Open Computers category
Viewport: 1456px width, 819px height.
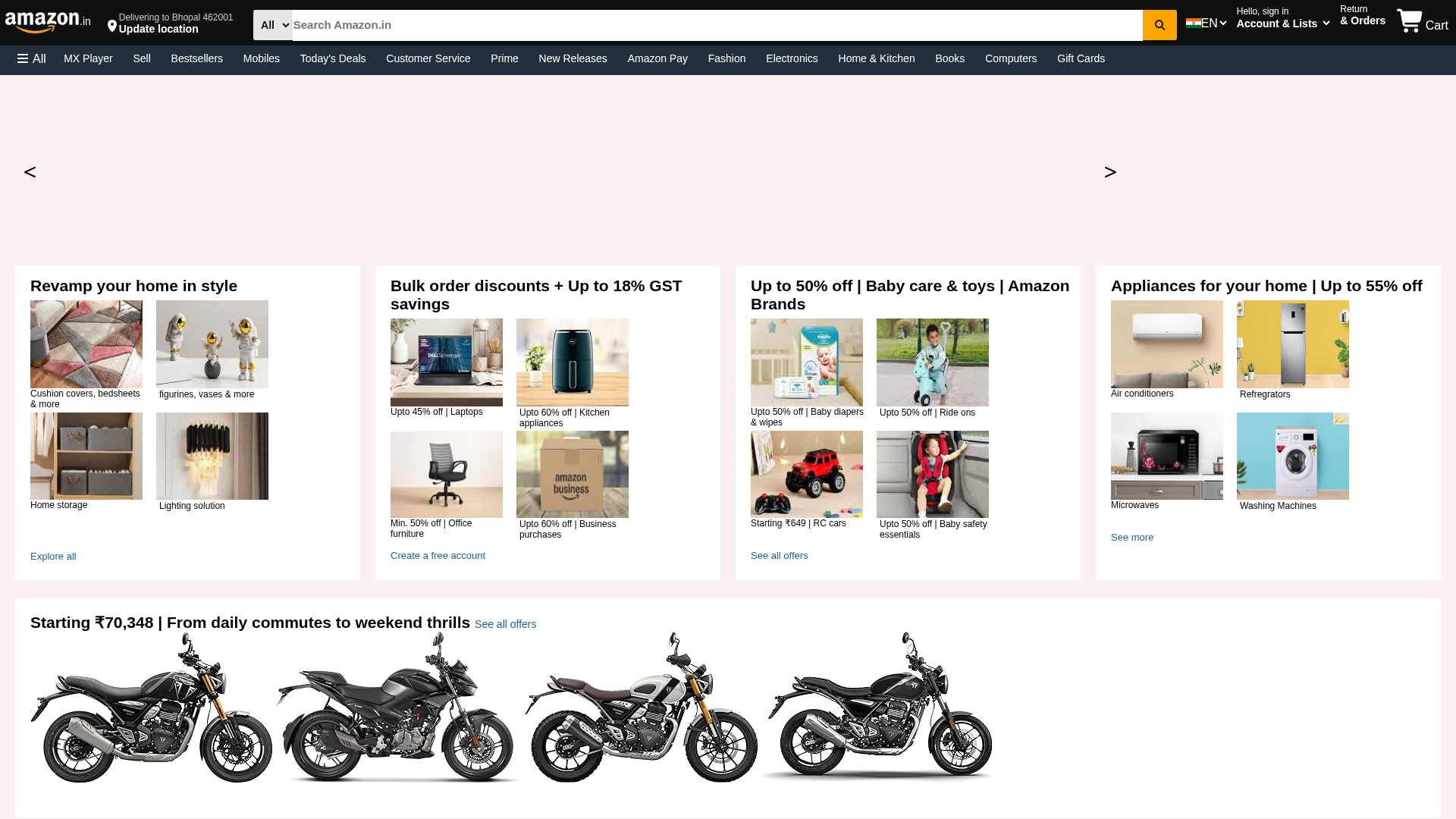point(1011,58)
